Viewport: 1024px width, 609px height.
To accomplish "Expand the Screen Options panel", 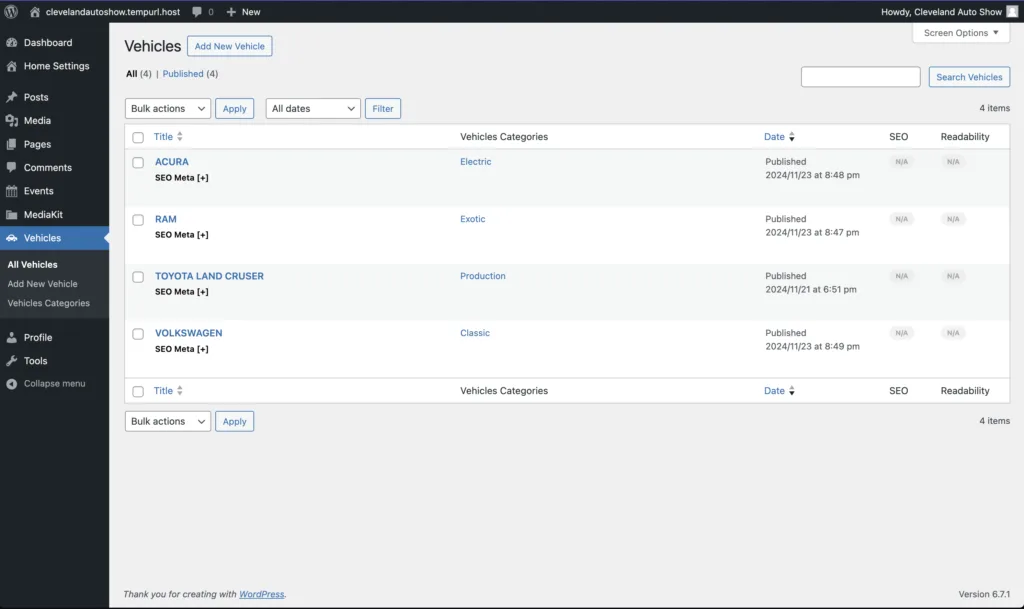I will click(x=961, y=33).
